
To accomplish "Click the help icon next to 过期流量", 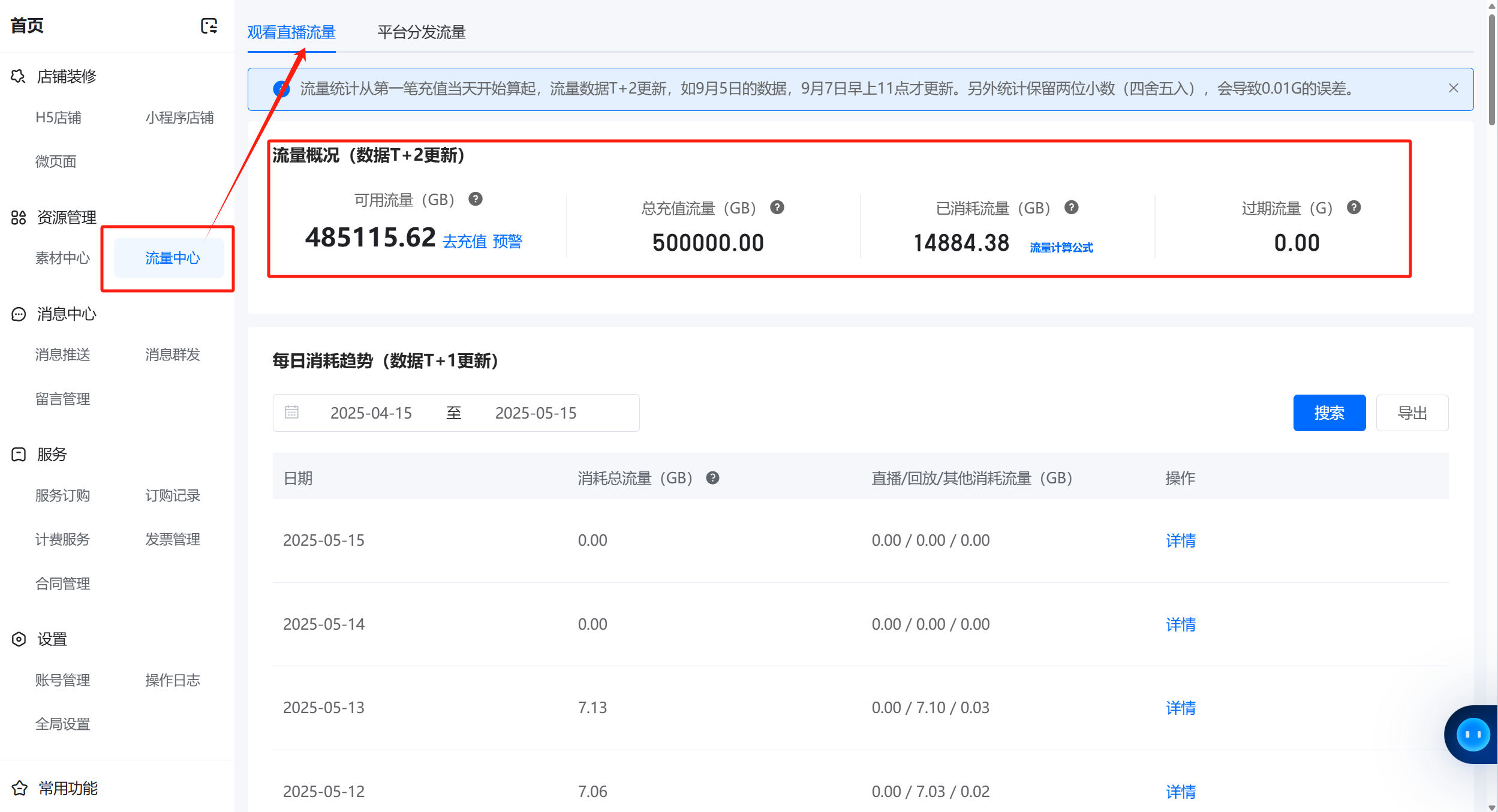I will 1354,207.
